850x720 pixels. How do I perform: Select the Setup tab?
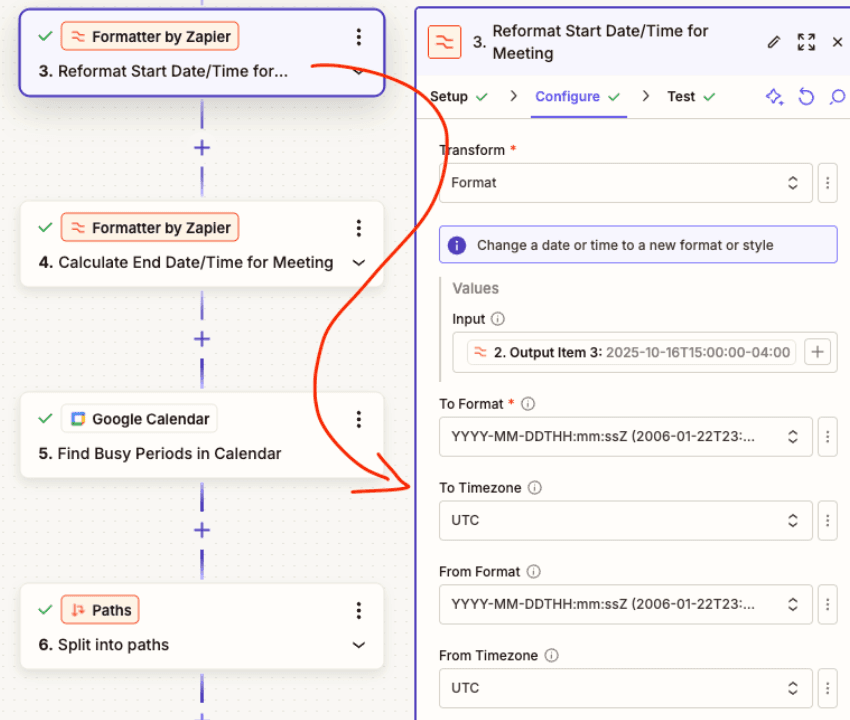pyautogui.click(x=450, y=96)
